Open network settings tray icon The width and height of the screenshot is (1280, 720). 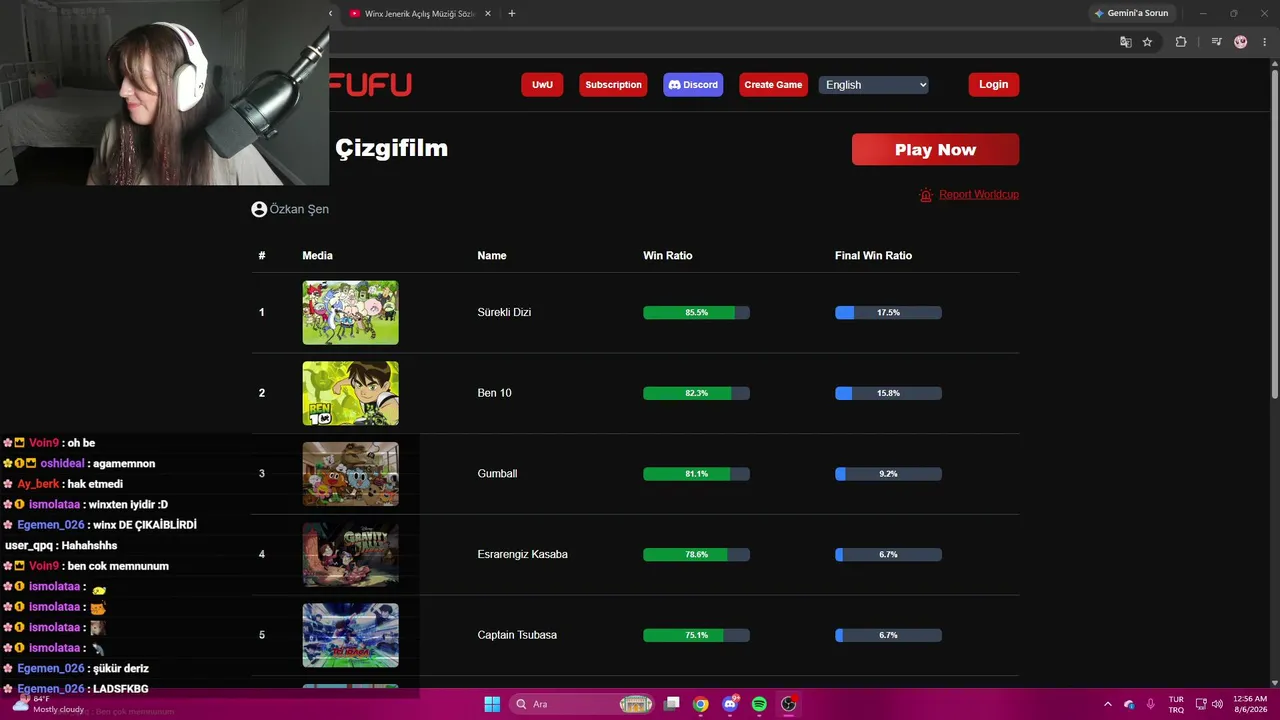(x=1201, y=704)
